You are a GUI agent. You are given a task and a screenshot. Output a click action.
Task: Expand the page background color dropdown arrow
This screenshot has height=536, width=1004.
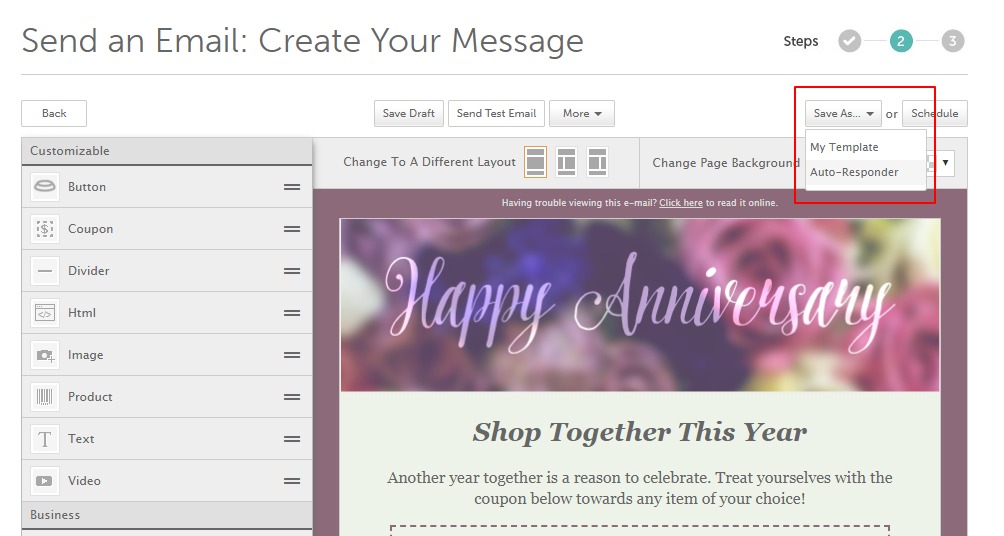[x=945, y=163]
